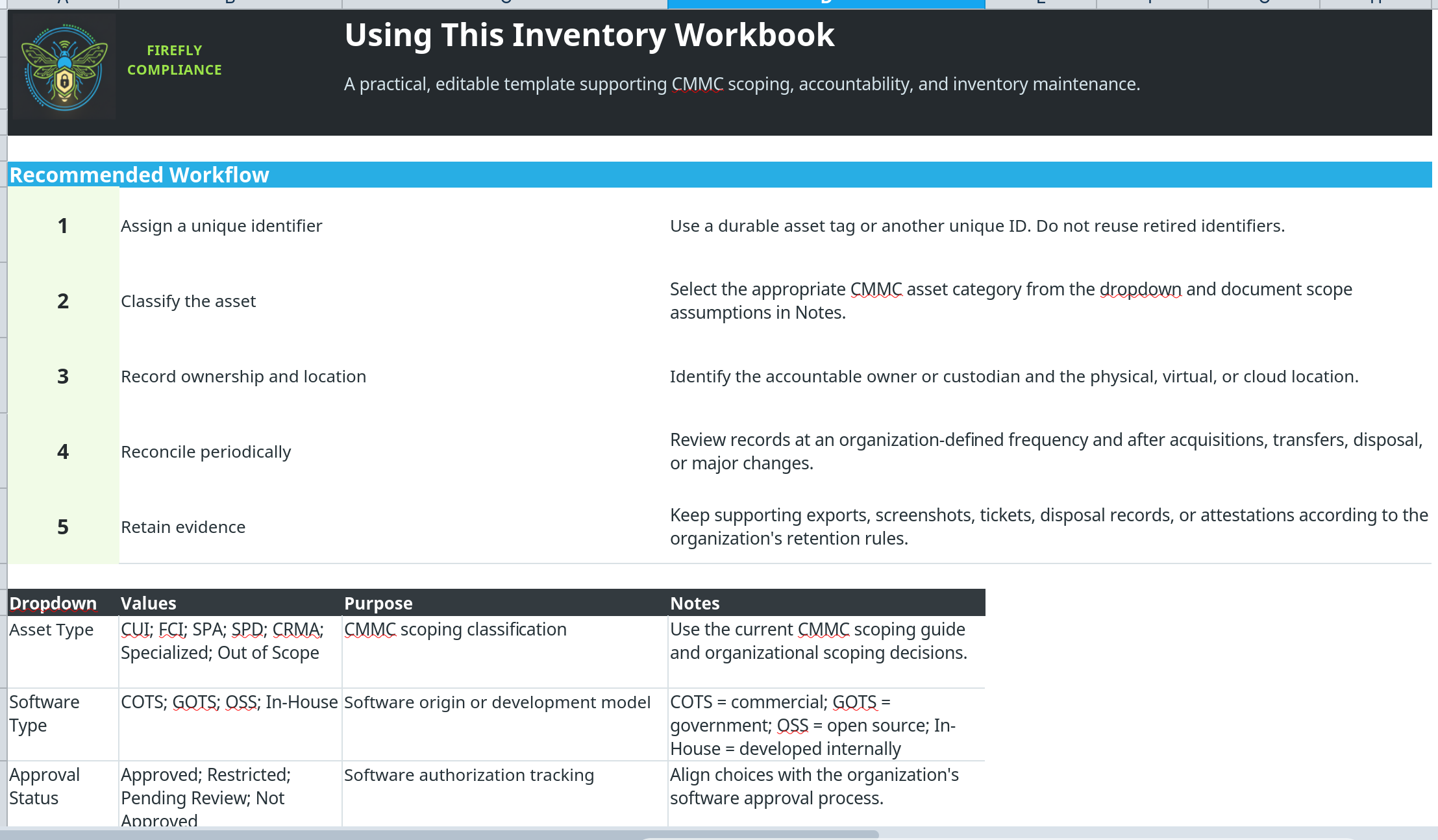Click the subtitle about CMMC scoping template

[x=742, y=84]
